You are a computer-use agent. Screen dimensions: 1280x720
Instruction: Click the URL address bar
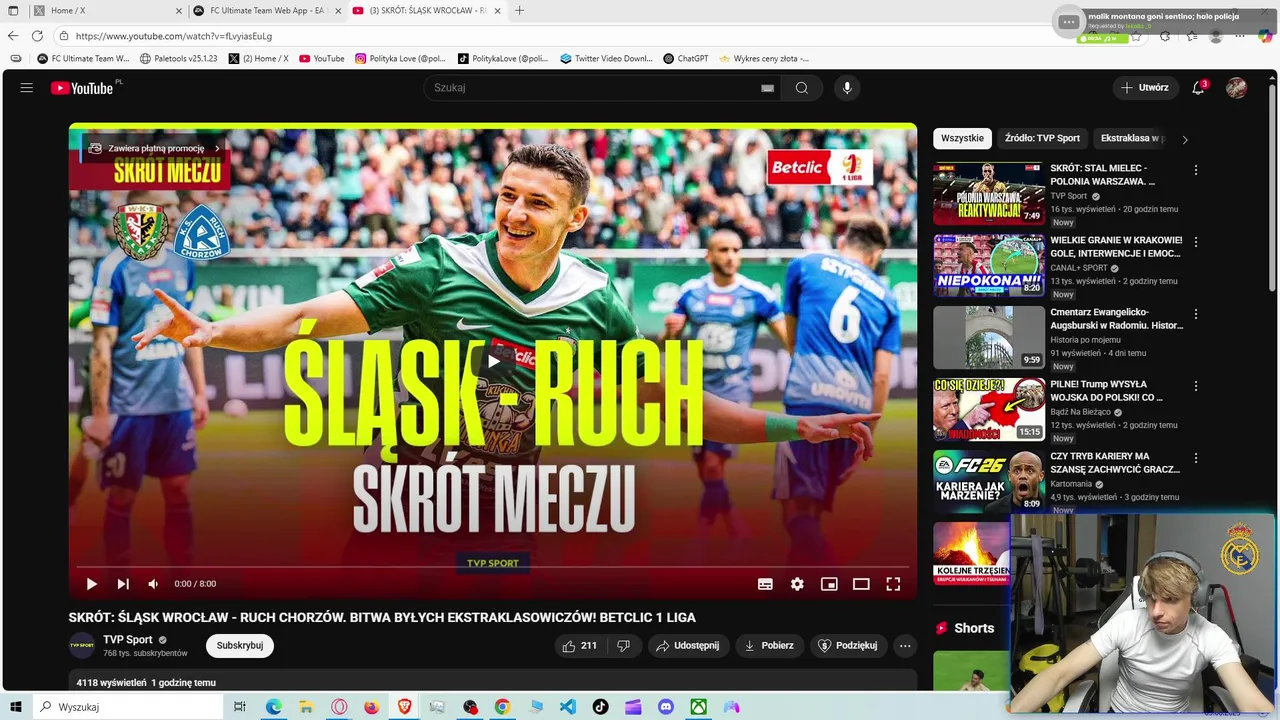[x=560, y=36]
